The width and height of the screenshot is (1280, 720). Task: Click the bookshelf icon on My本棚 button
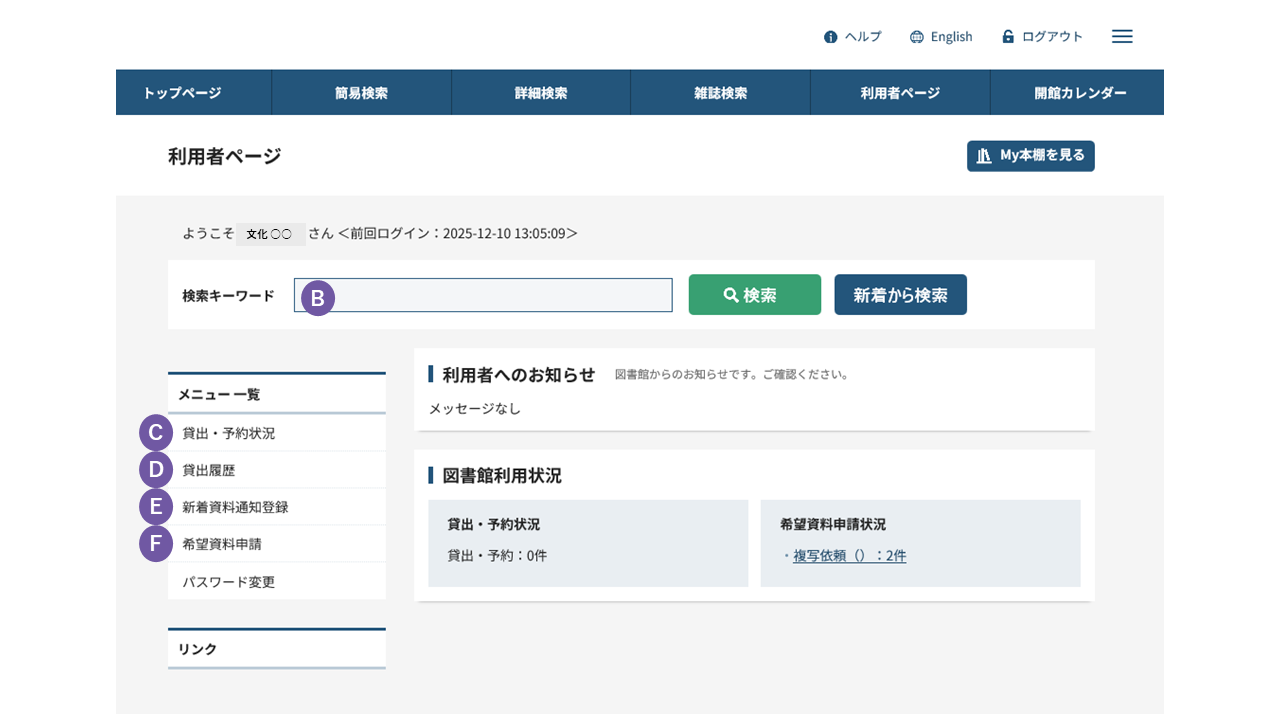984,156
